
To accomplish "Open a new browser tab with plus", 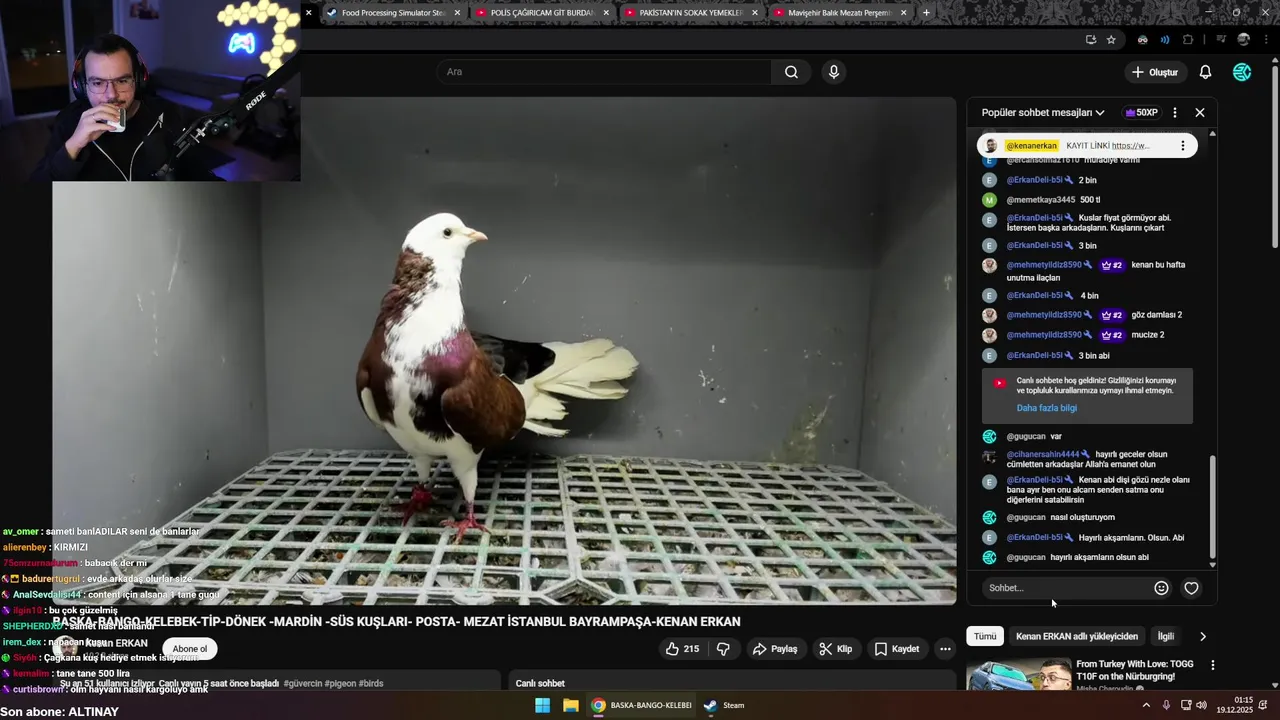I will (x=926, y=13).
